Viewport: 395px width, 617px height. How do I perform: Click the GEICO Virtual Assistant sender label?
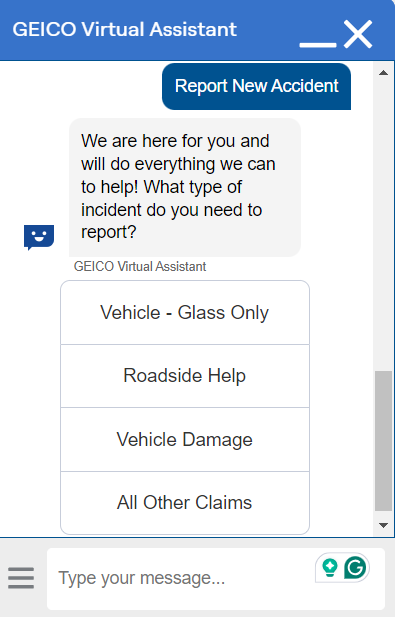click(140, 266)
